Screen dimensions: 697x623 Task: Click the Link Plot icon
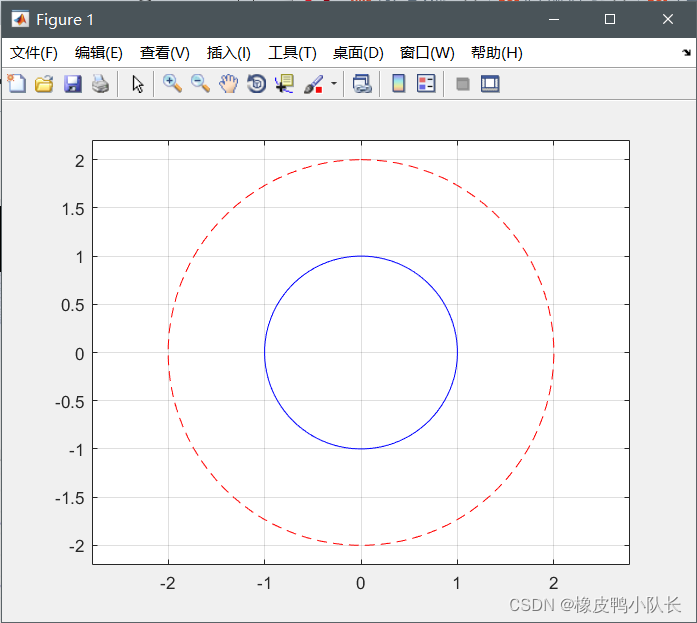(362, 84)
